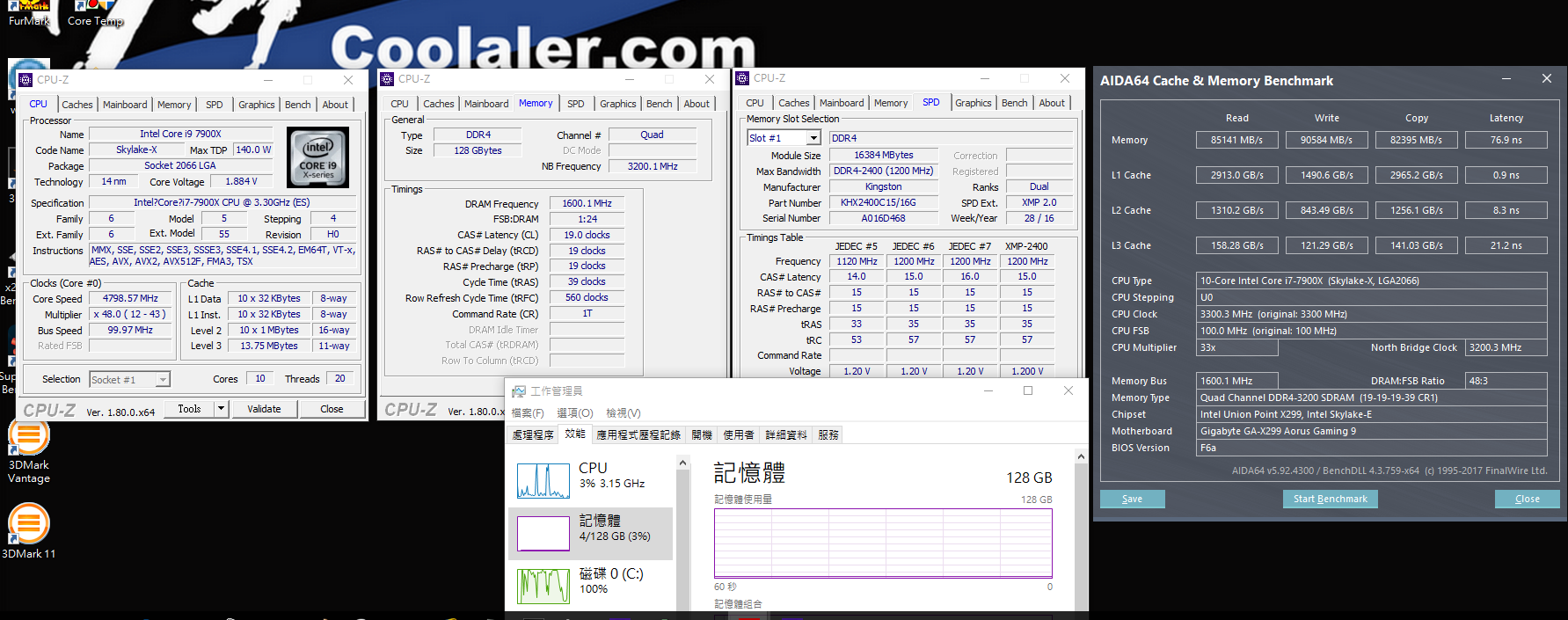The height and width of the screenshot is (620, 1568).
Task: Switch to 處理程序 tab in Task Manager
Action: tap(533, 435)
